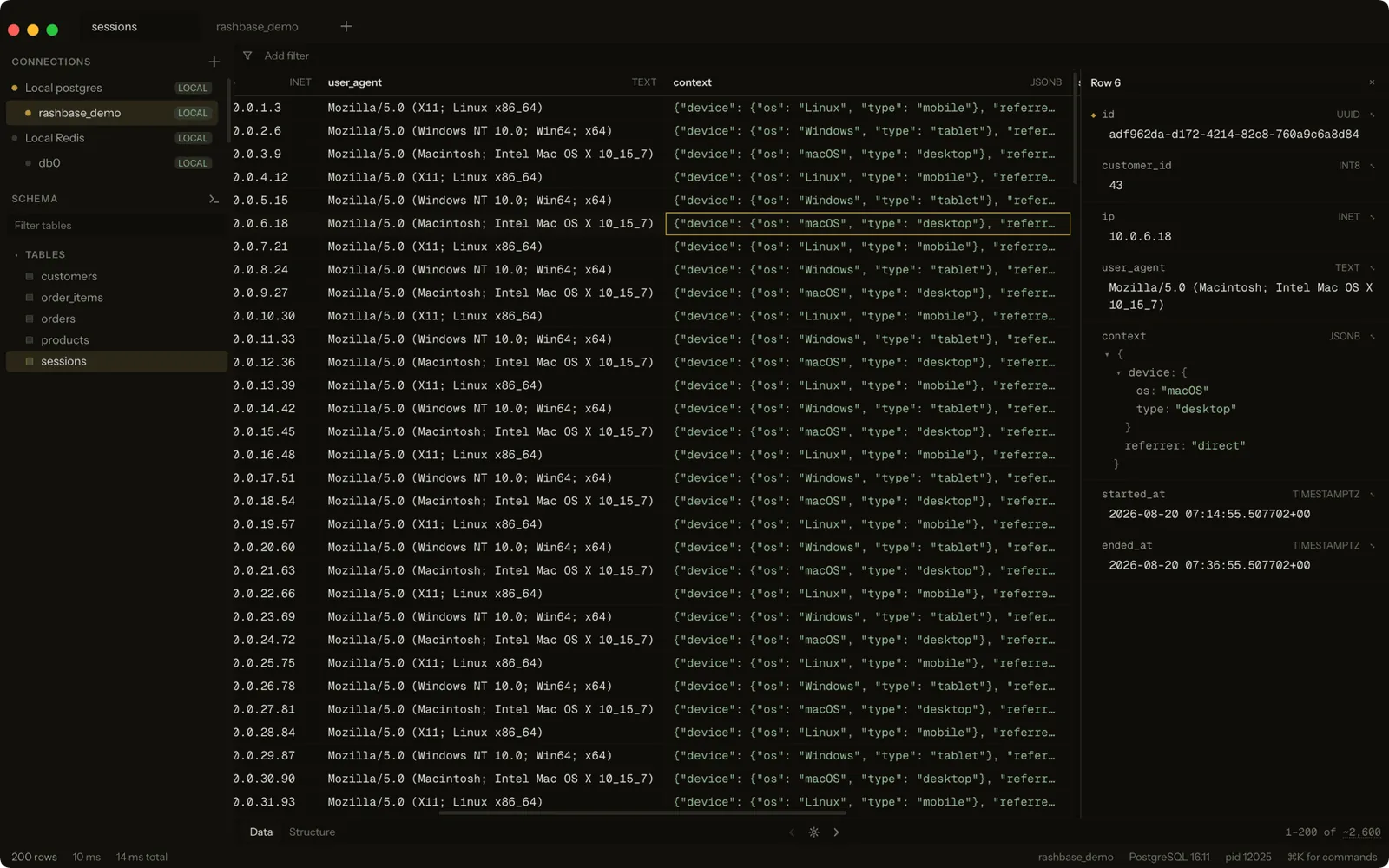Click the referrer "direct" JSON value

tap(1218, 446)
